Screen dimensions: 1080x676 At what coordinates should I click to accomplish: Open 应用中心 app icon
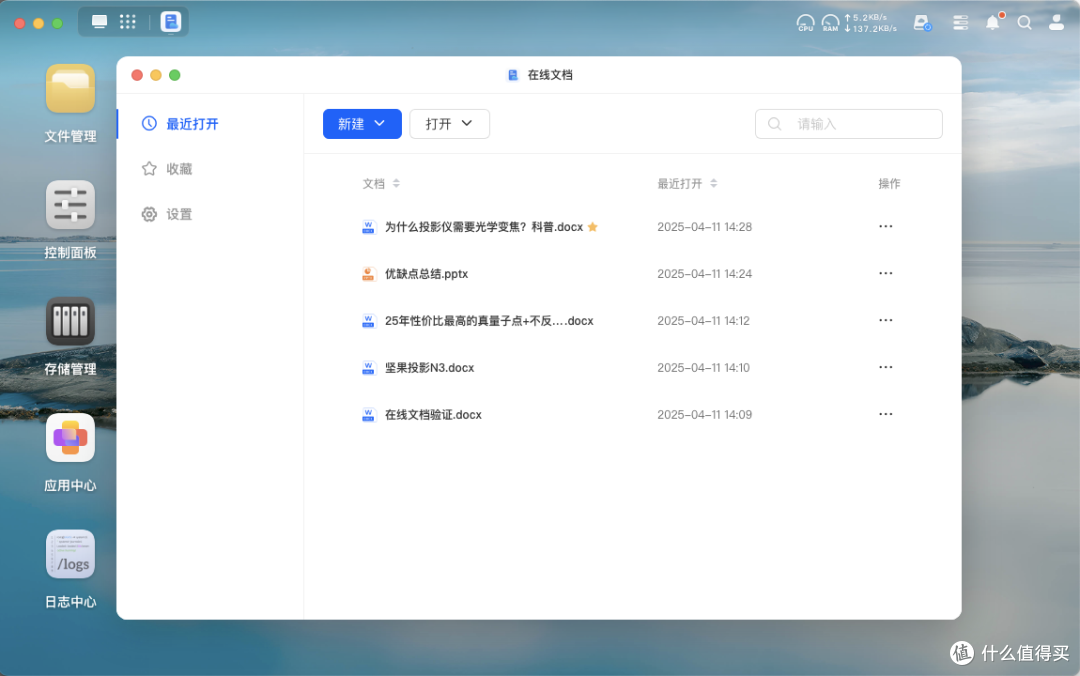pos(70,438)
